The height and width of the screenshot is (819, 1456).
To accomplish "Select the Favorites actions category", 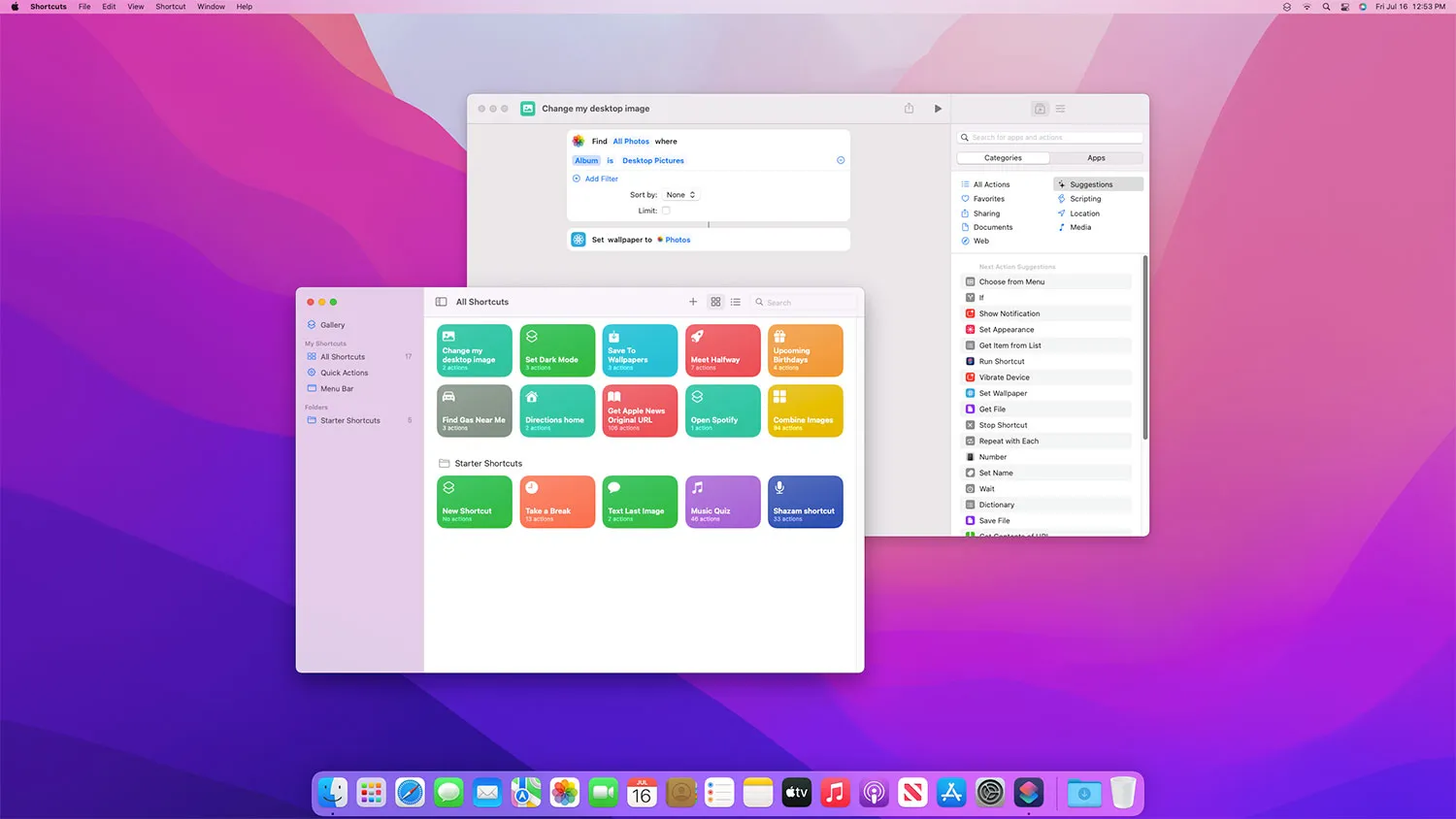I will [986, 198].
